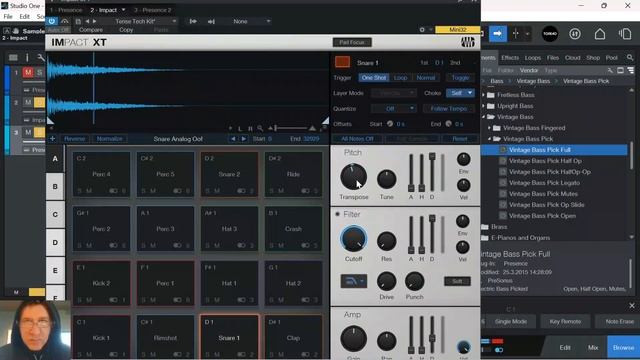Click the device panel icon at top right
Image resolution: width=640 pixels, height=360 pixels.
tap(625, 34)
